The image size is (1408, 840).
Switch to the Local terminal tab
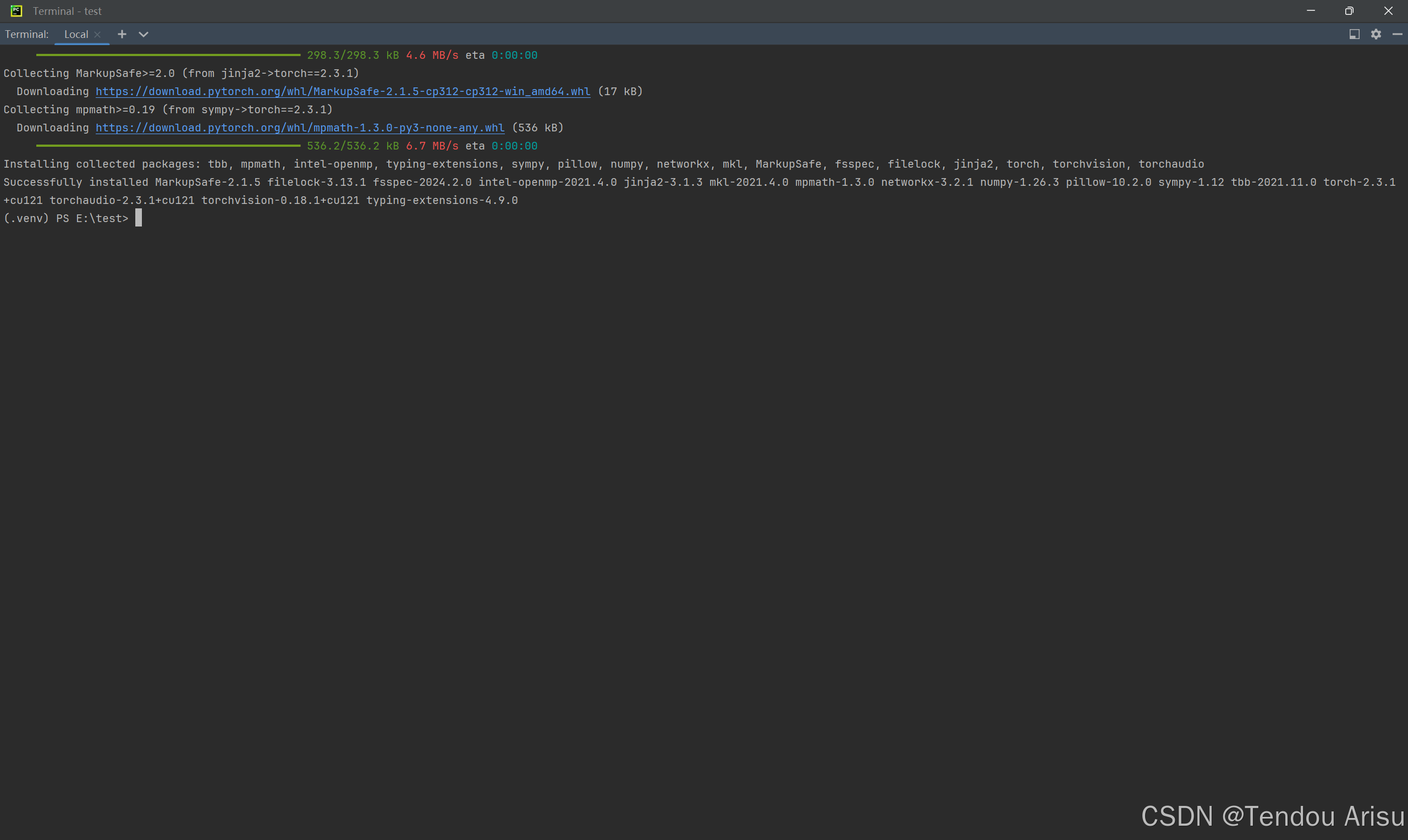[76, 35]
